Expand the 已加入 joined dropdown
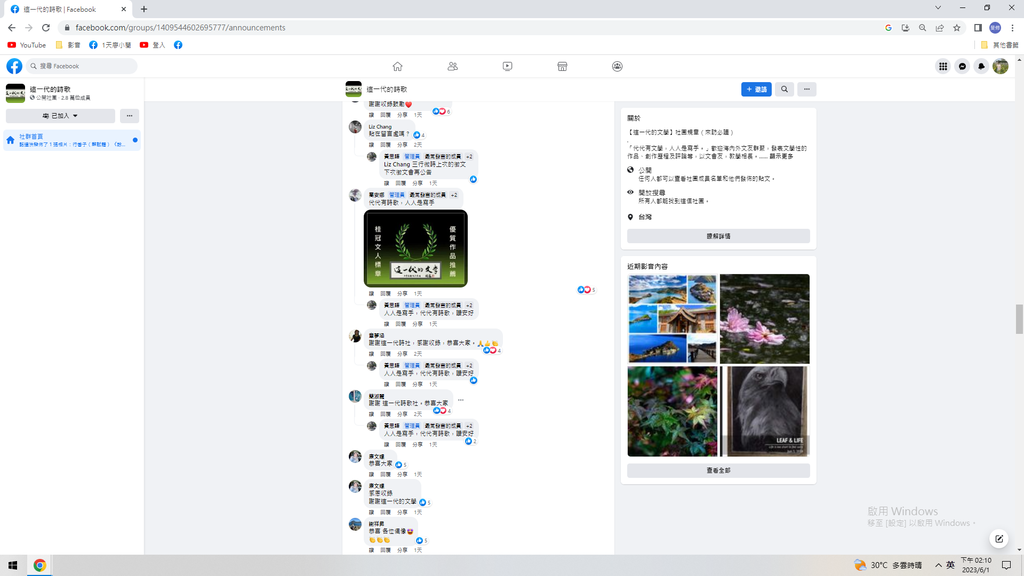The height and width of the screenshot is (576, 1024). coord(60,116)
